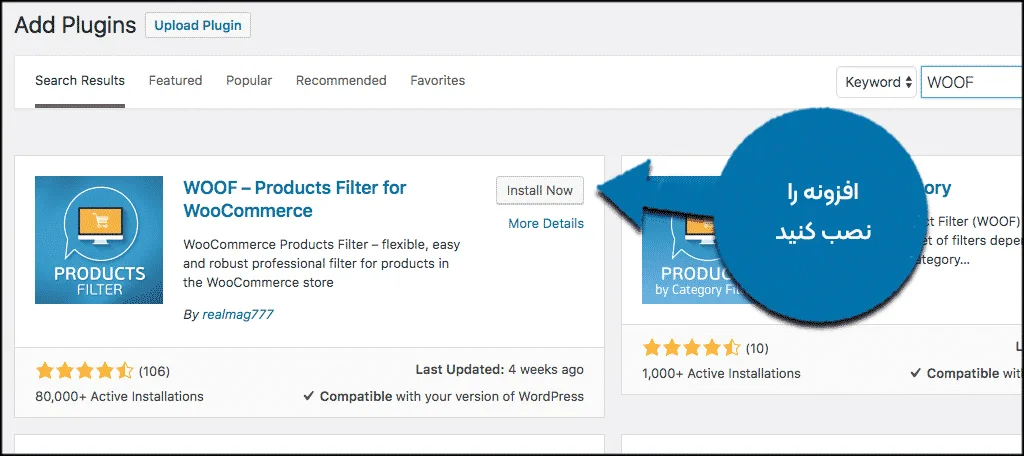This screenshot has width=1024, height=456.
Task: Install the WOOF Products Filter plugin now
Action: click(539, 191)
